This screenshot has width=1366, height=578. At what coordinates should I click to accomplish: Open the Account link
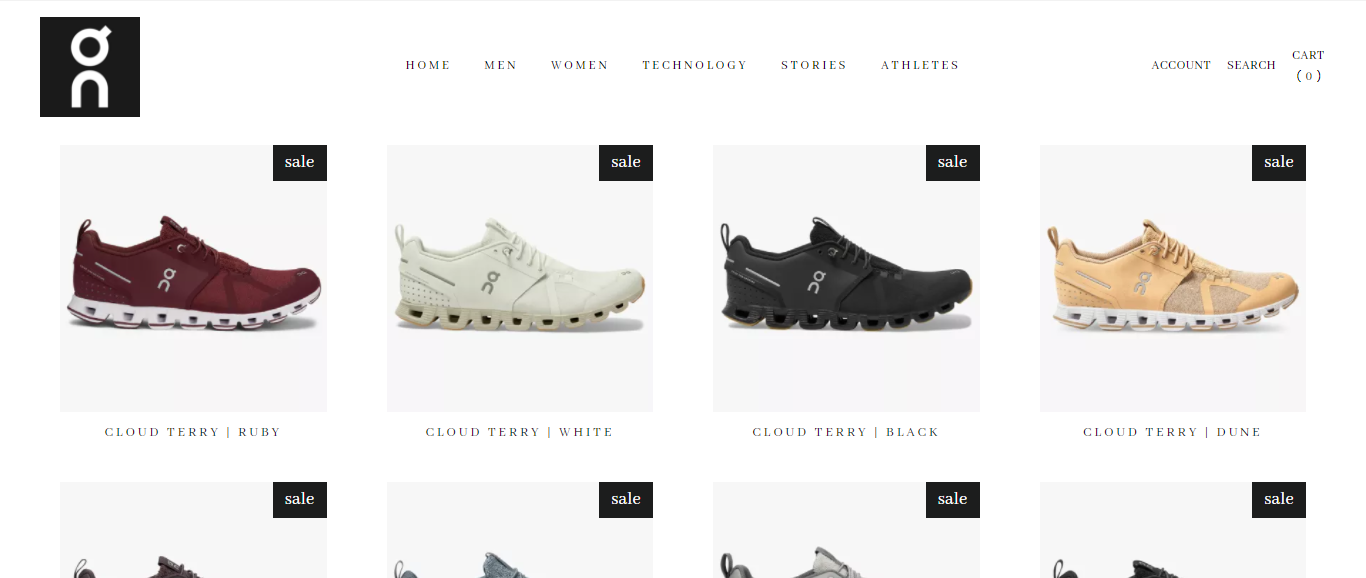(1181, 65)
